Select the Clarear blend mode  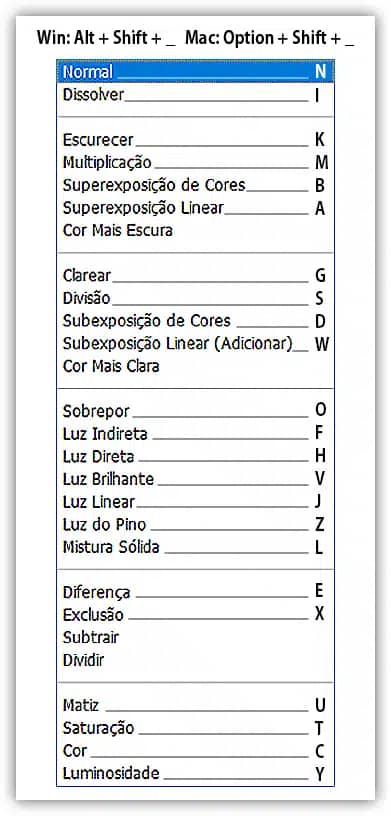pyautogui.click(x=195, y=275)
